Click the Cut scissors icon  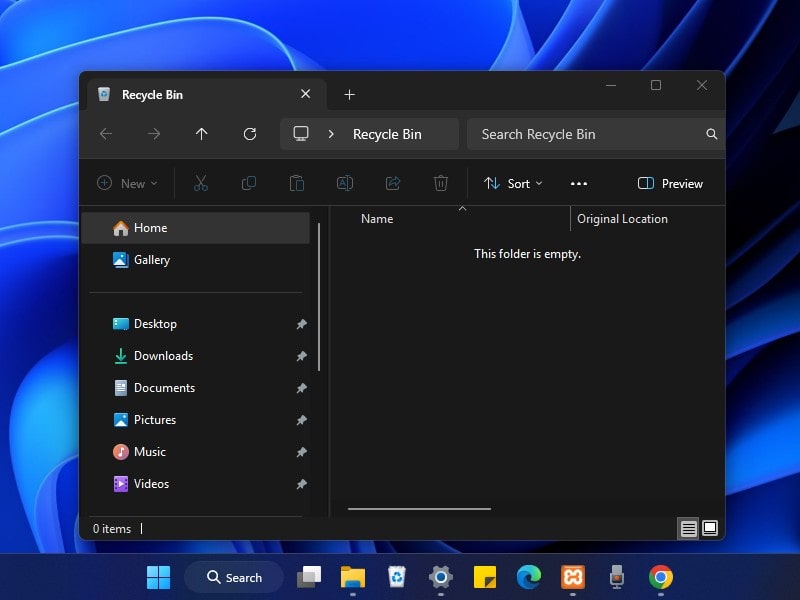[x=201, y=183]
